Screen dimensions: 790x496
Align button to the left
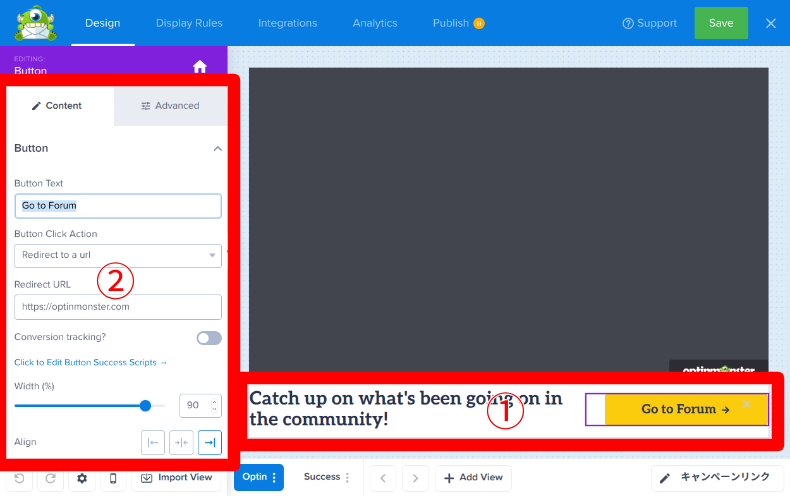[153, 441]
